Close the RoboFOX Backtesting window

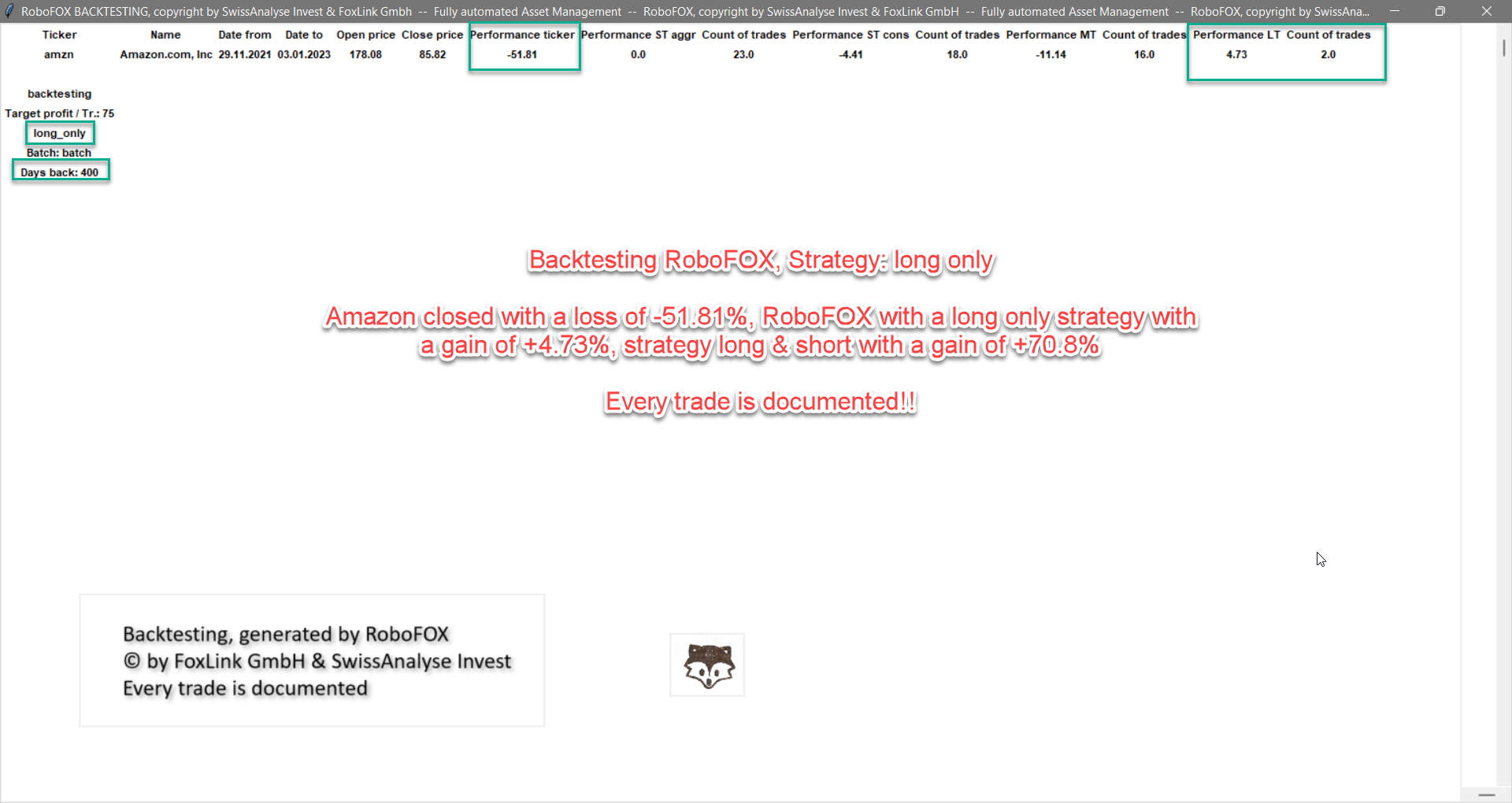[1487, 11]
